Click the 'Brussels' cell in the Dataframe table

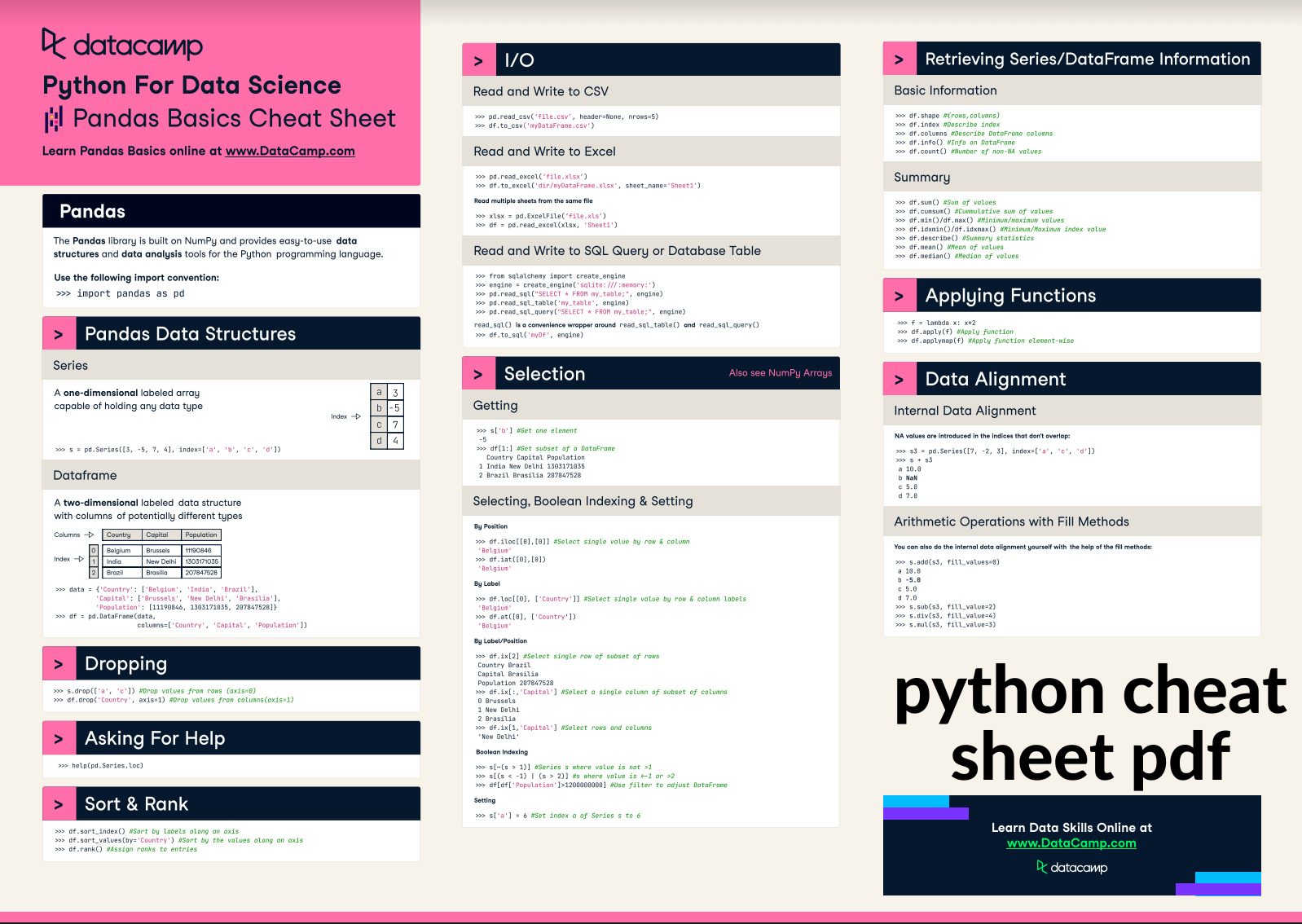[161, 551]
